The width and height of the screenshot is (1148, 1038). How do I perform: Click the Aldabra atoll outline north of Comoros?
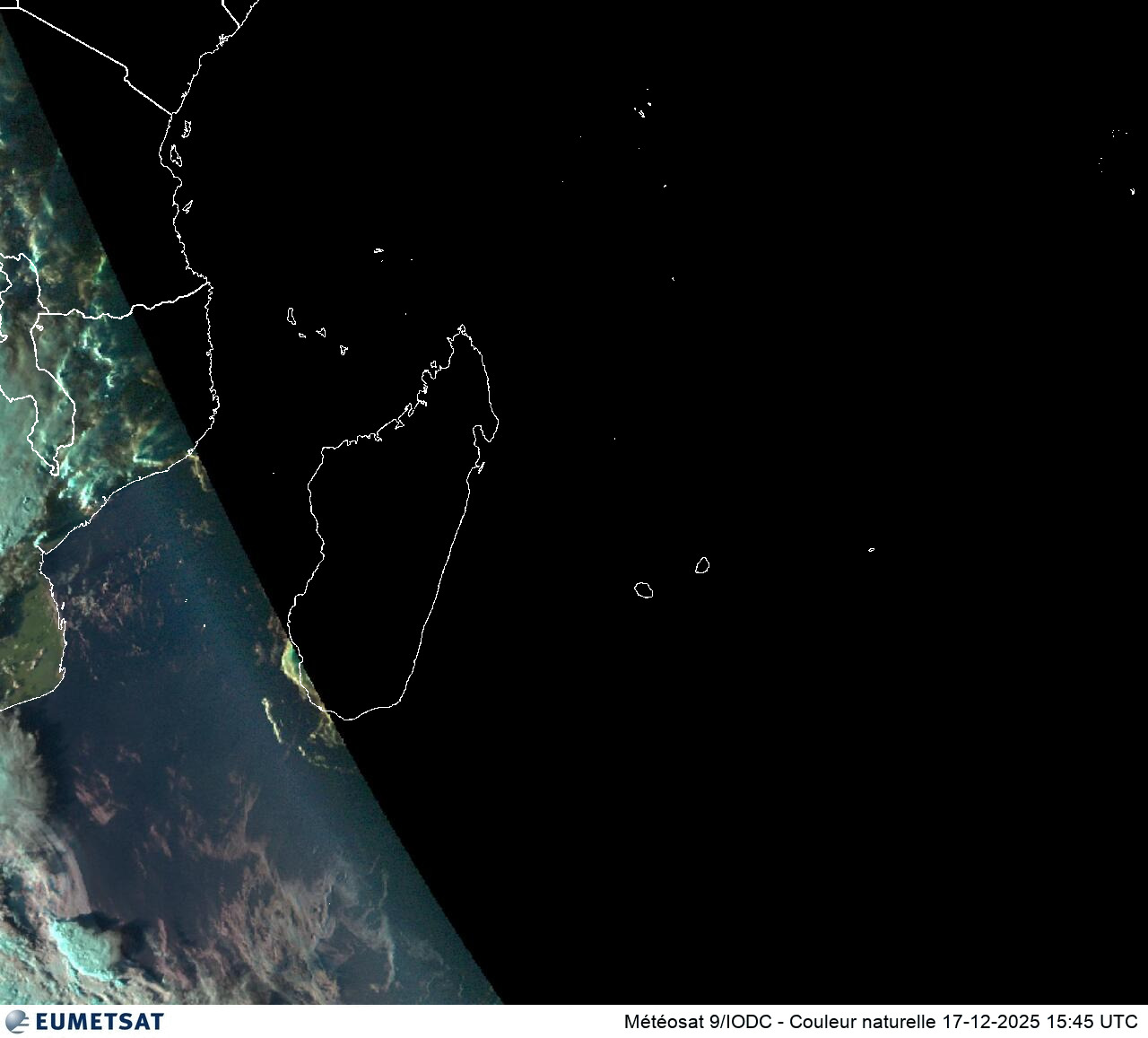(378, 250)
